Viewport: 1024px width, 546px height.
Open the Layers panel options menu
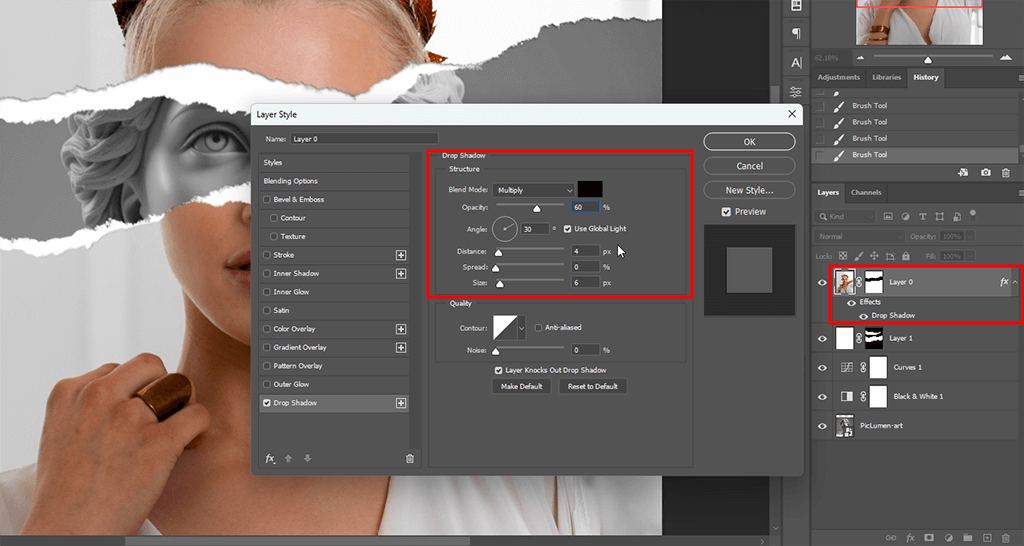(x=1021, y=193)
